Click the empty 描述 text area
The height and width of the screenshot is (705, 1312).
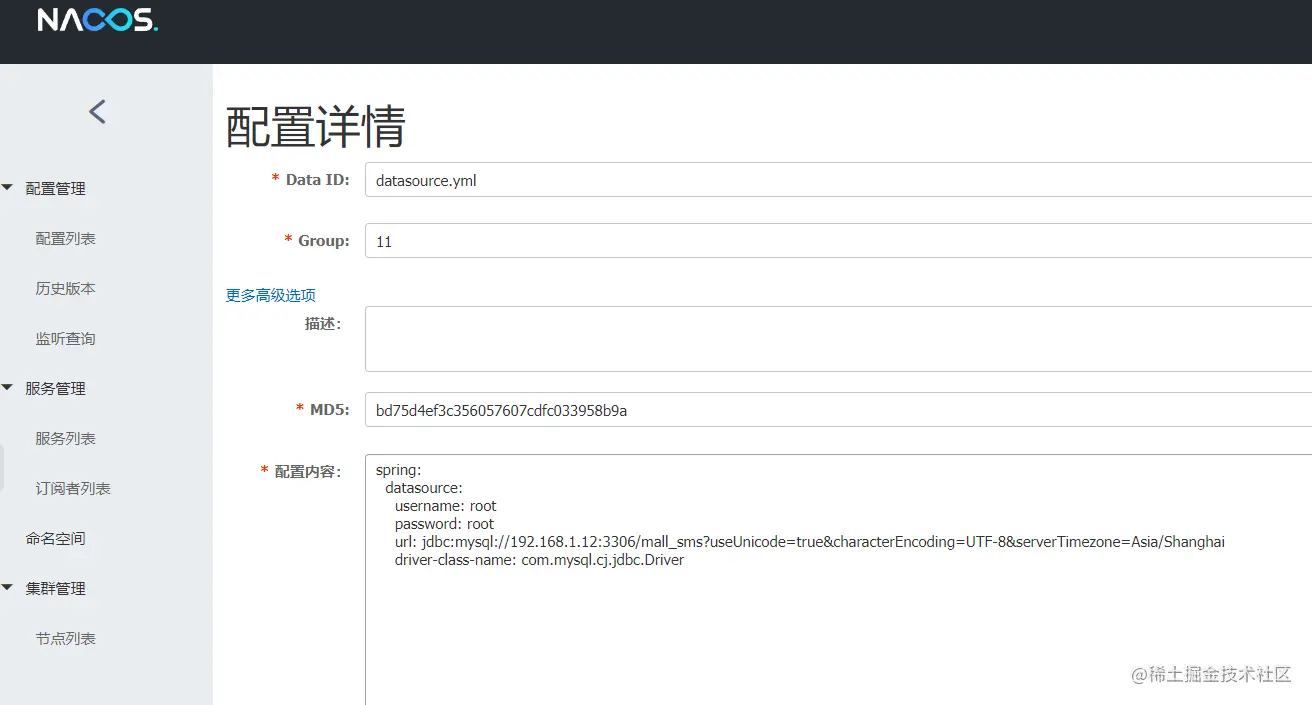tap(838, 339)
